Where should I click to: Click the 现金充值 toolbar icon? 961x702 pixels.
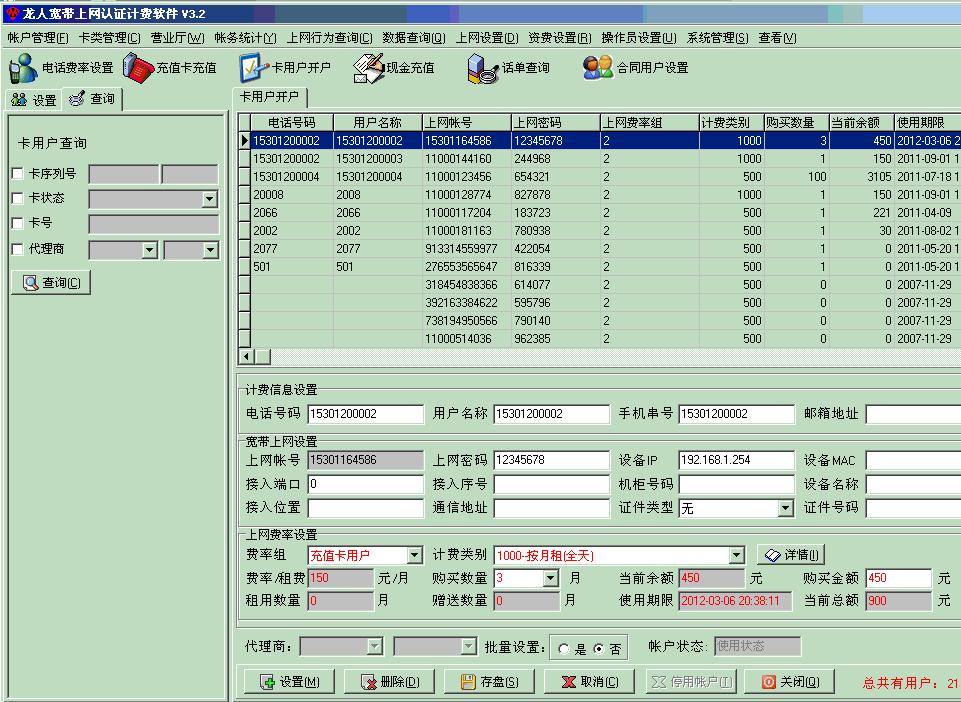click(368, 67)
